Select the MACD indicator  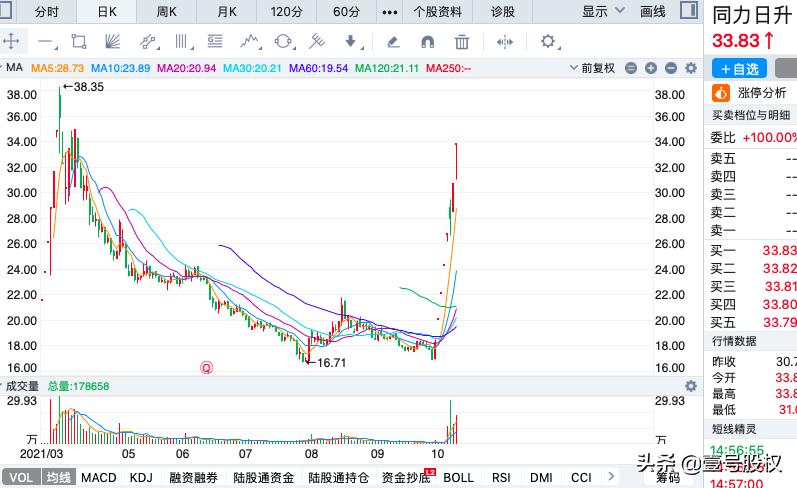[99, 477]
